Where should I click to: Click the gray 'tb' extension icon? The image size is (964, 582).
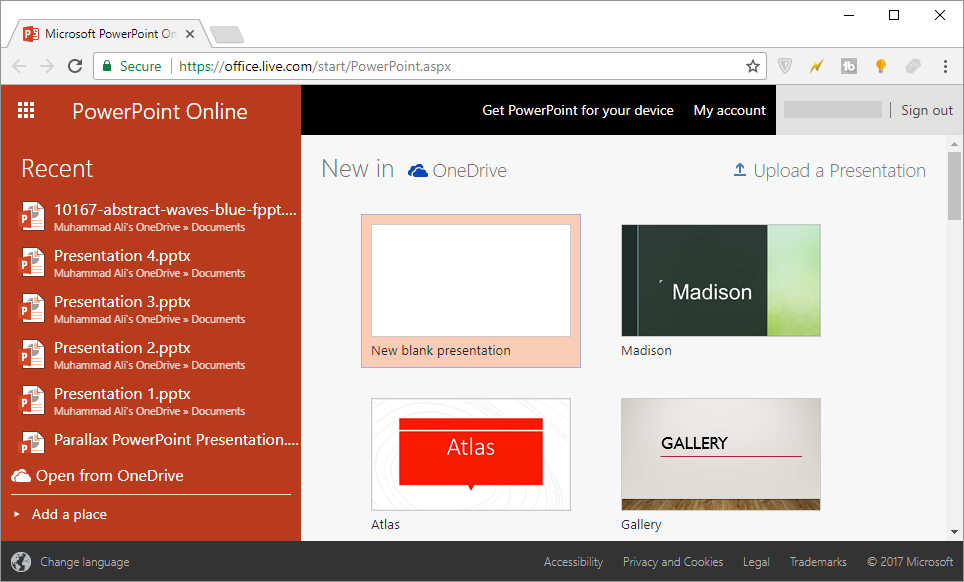point(848,66)
